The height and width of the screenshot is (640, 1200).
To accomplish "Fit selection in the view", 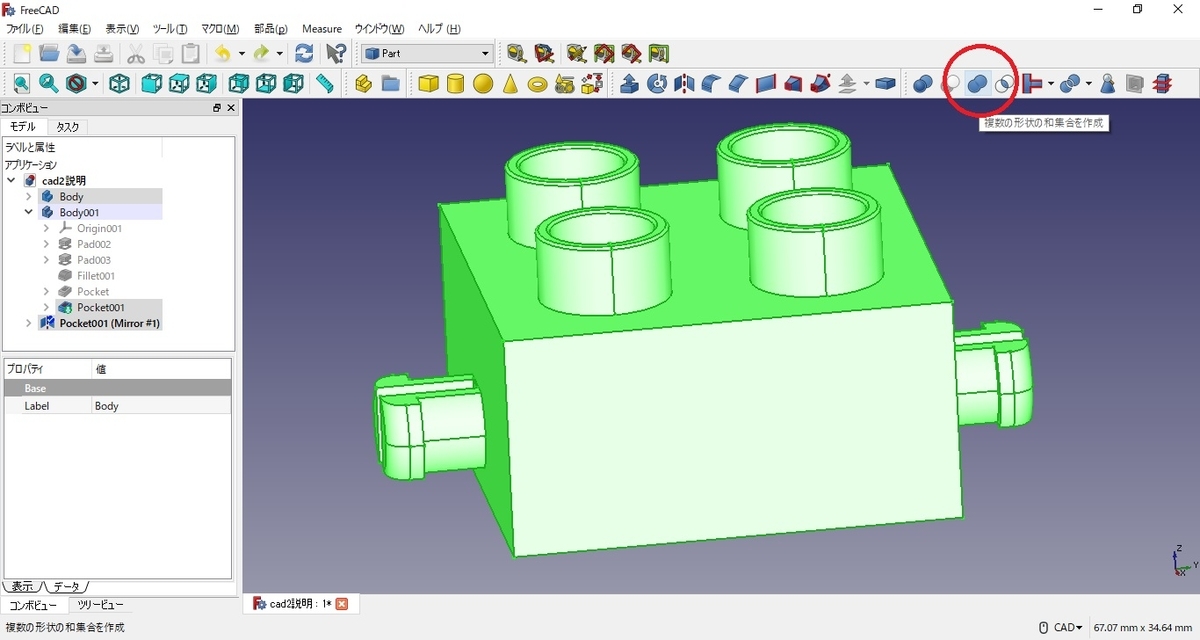I will pyautogui.click(x=48, y=84).
